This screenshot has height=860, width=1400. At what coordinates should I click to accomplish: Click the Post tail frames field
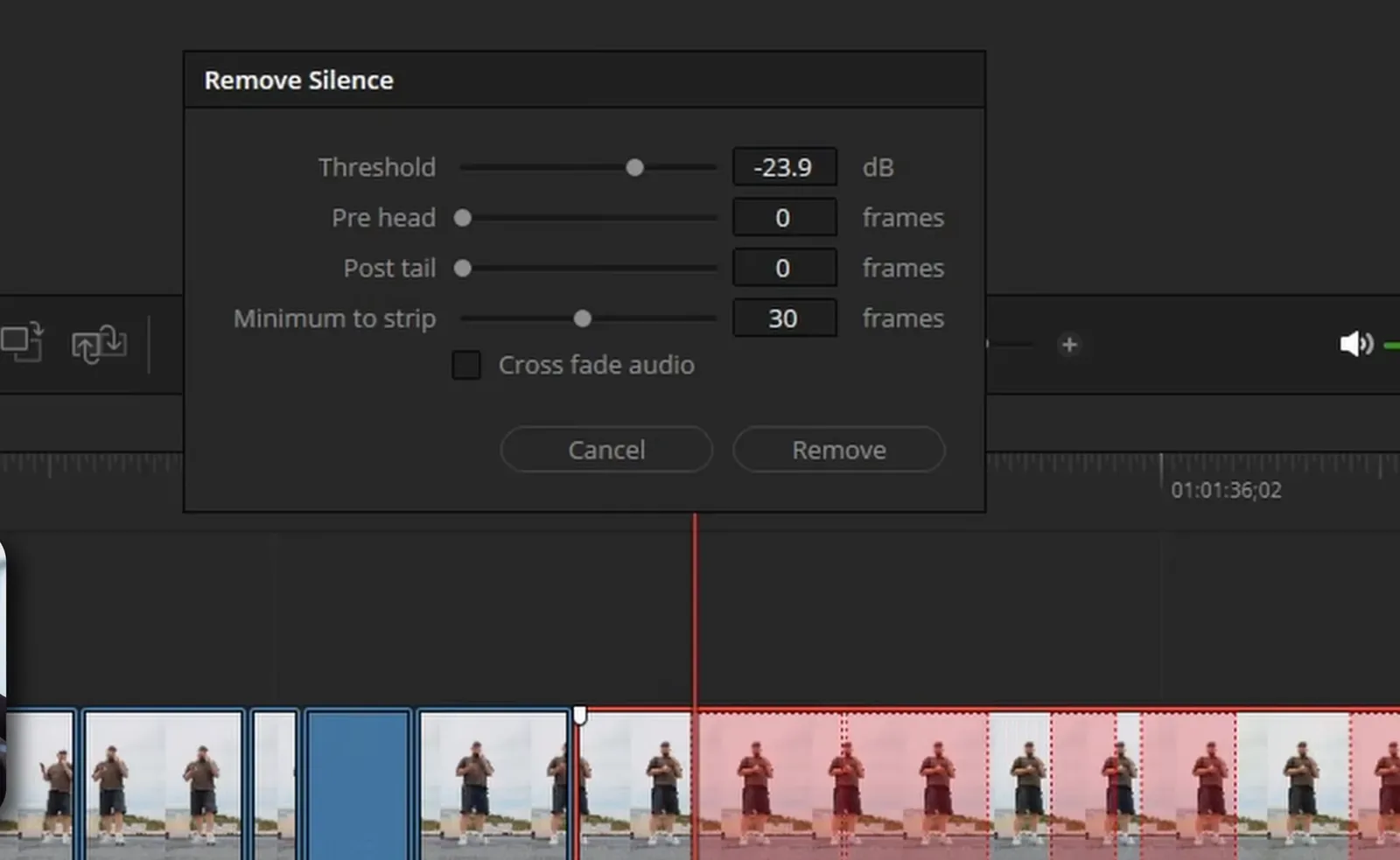784,268
